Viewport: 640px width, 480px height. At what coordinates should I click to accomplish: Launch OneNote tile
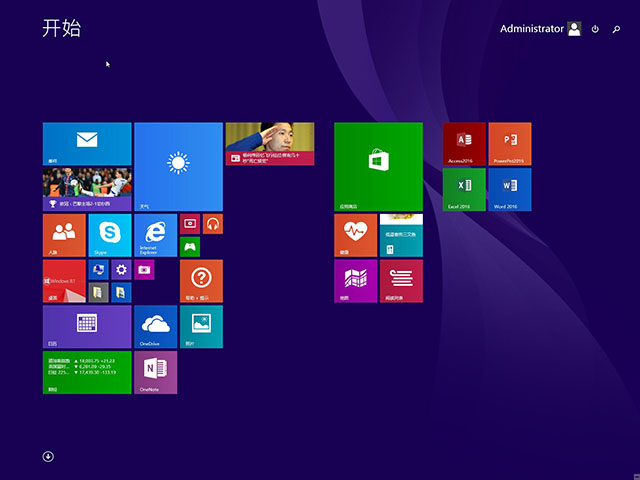[x=155, y=371]
